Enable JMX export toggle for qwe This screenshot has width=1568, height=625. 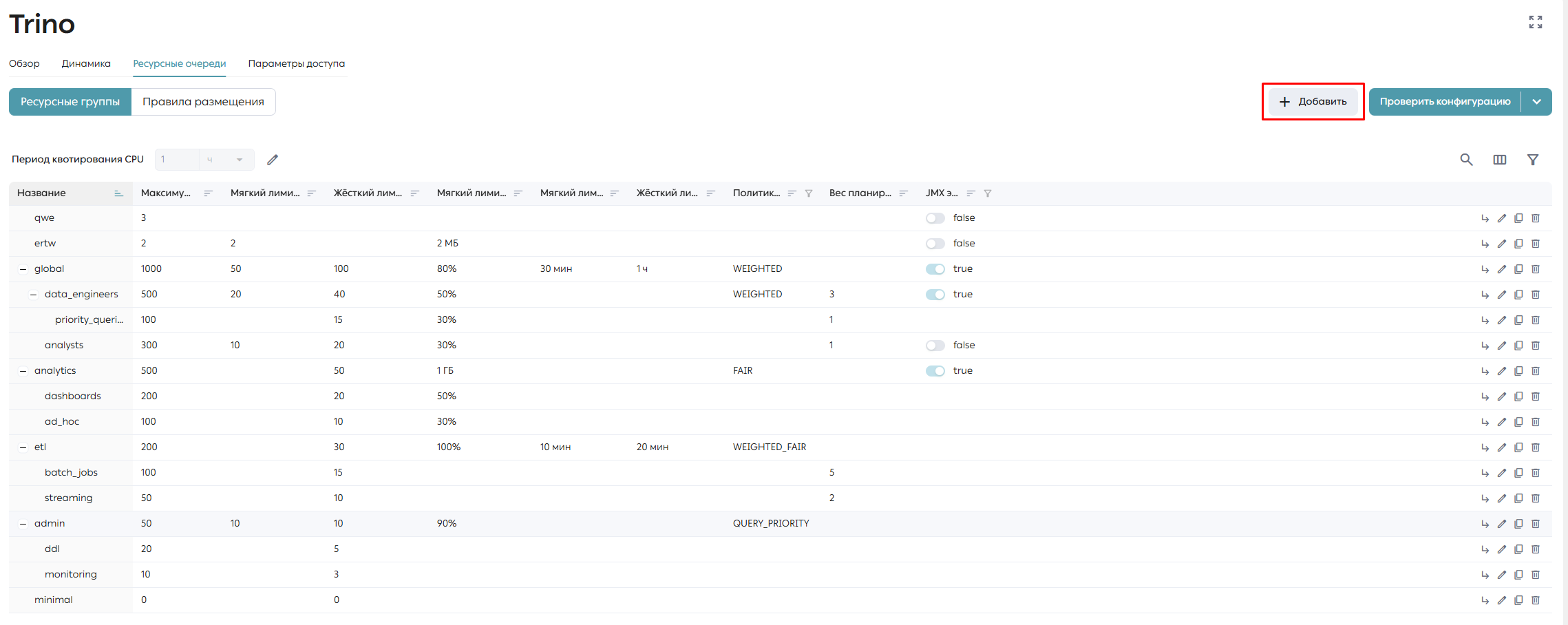point(935,218)
